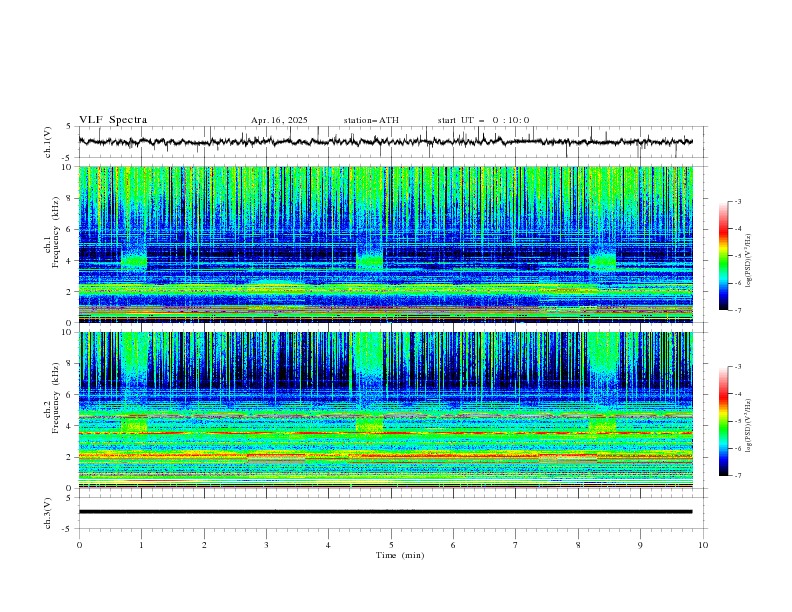This screenshot has height=612, width=792.
Task: Click the ch.1 'Frequency (kHz)' axis label
Action: point(56,233)
